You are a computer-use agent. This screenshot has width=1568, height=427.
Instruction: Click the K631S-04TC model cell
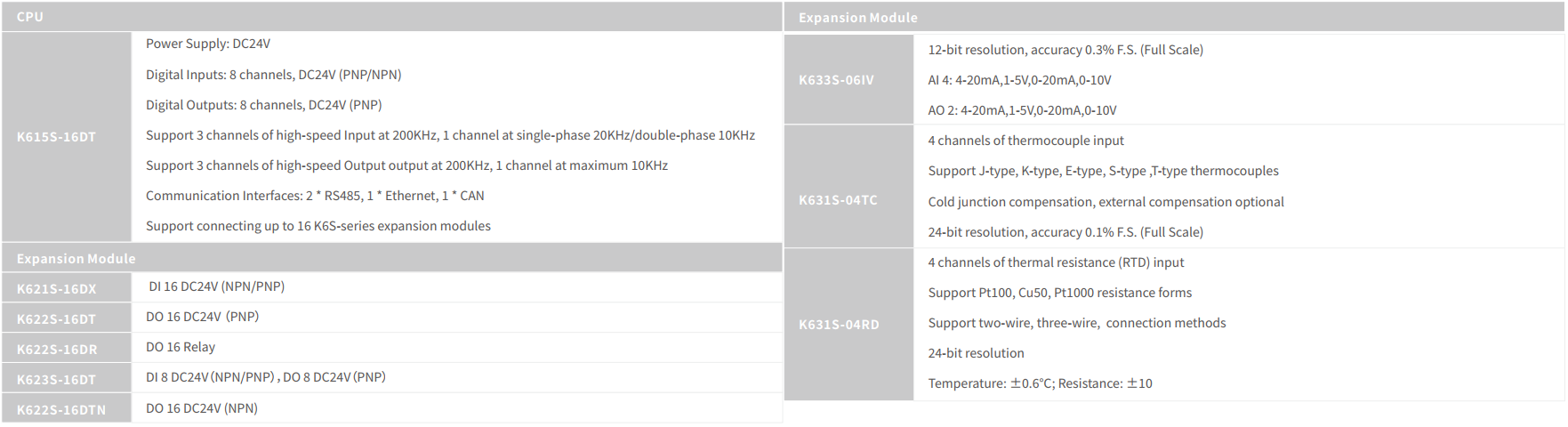click(x=838, y=200)
